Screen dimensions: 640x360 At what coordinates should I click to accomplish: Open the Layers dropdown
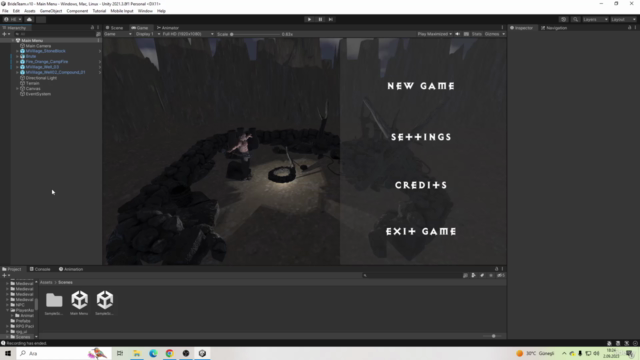tap(595, 19)
